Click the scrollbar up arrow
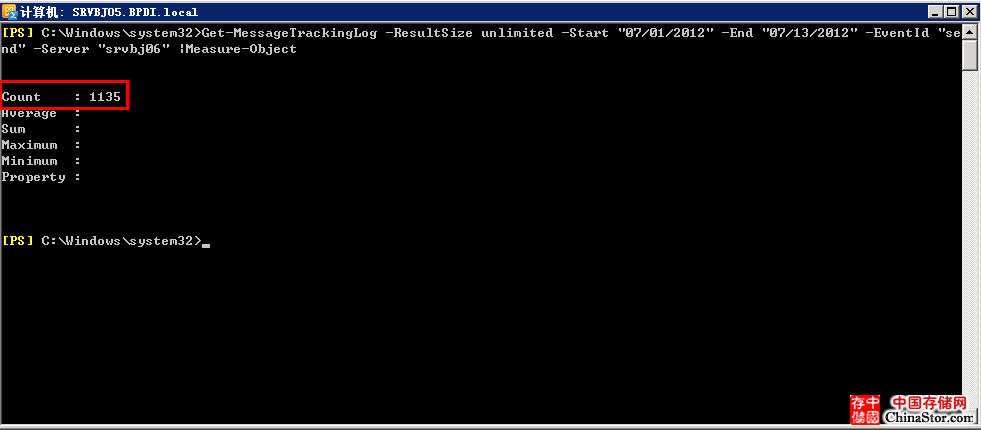 970,31
